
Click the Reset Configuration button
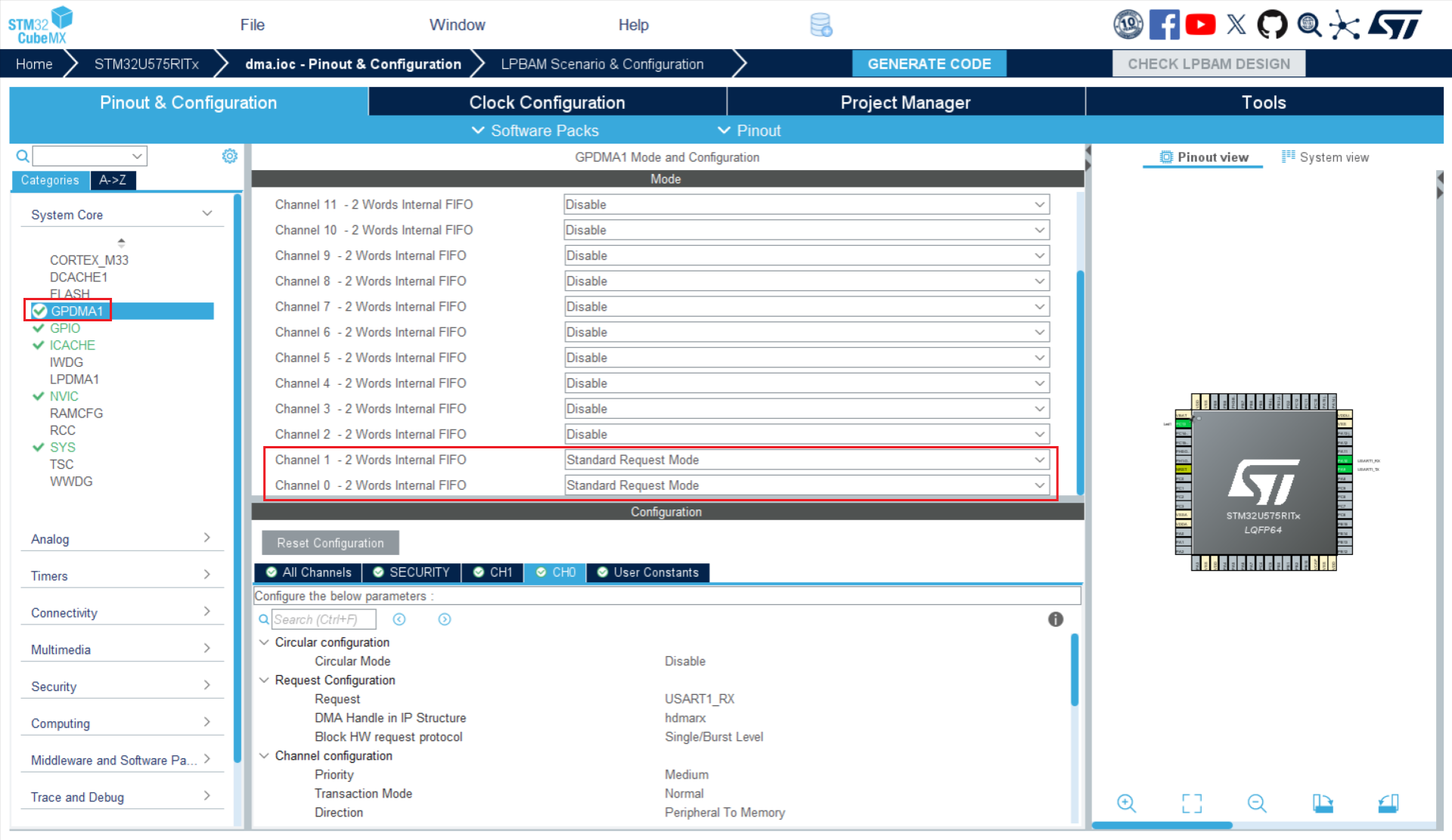click(x=330, y=543)
